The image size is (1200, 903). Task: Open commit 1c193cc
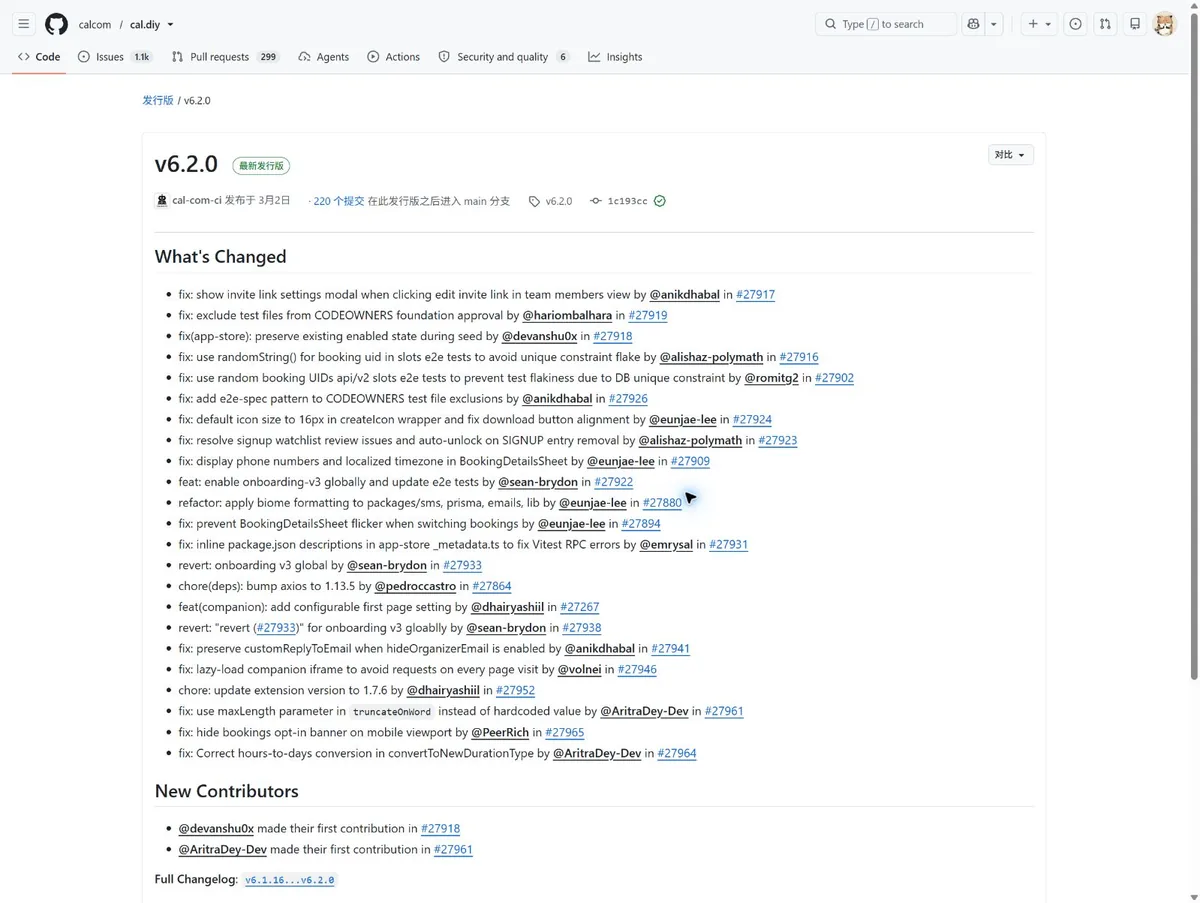627,201
